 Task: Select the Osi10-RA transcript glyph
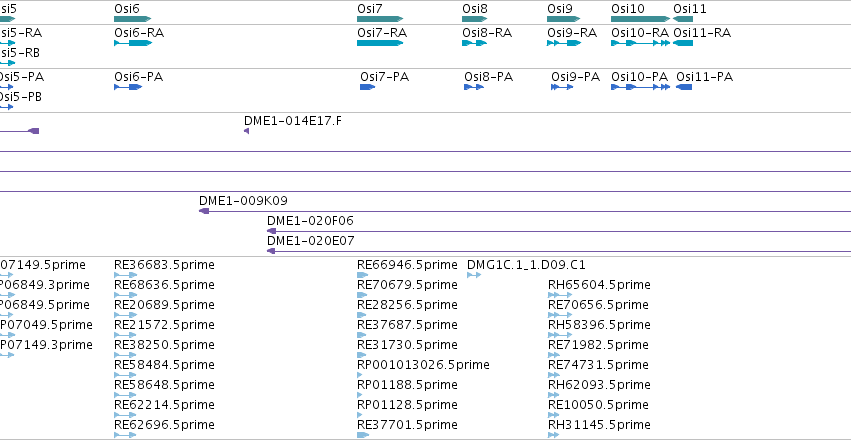click(640, 43)
